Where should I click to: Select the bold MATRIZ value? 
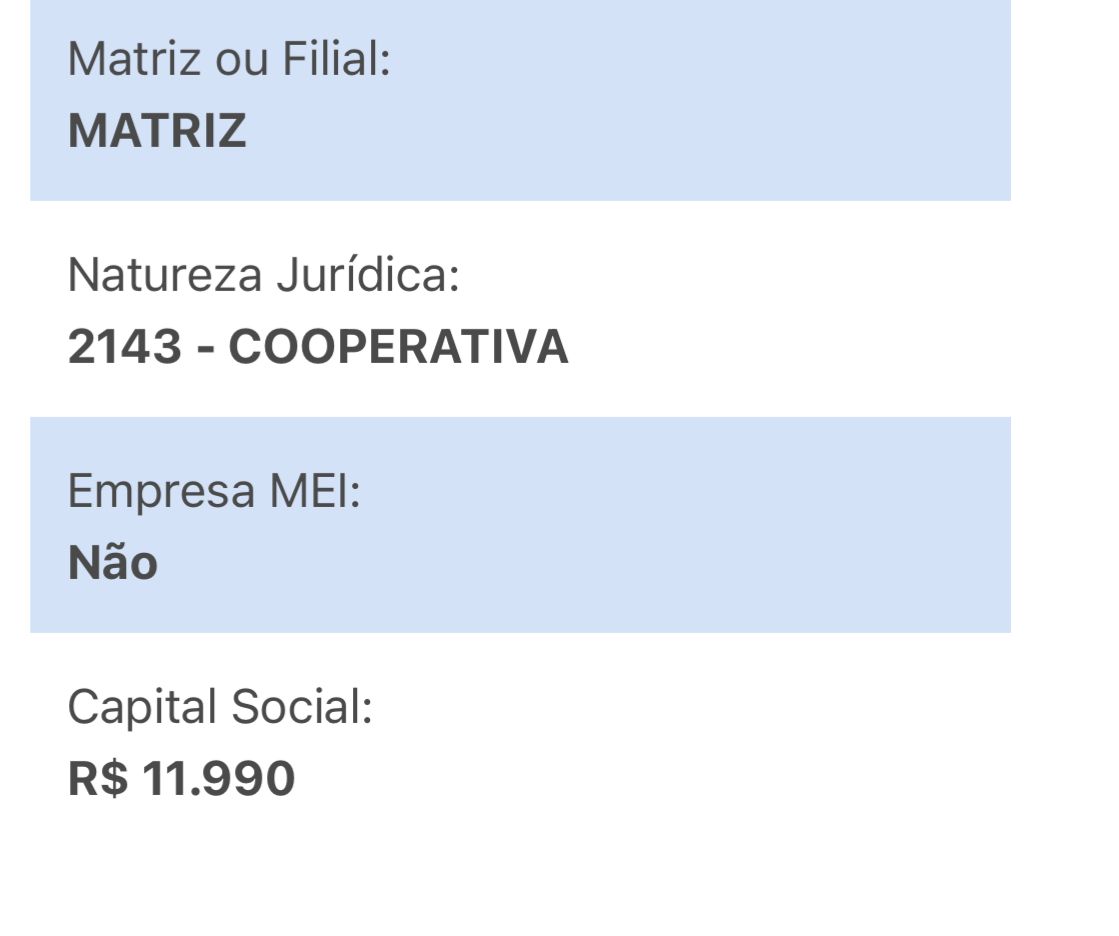pos(157,131)
